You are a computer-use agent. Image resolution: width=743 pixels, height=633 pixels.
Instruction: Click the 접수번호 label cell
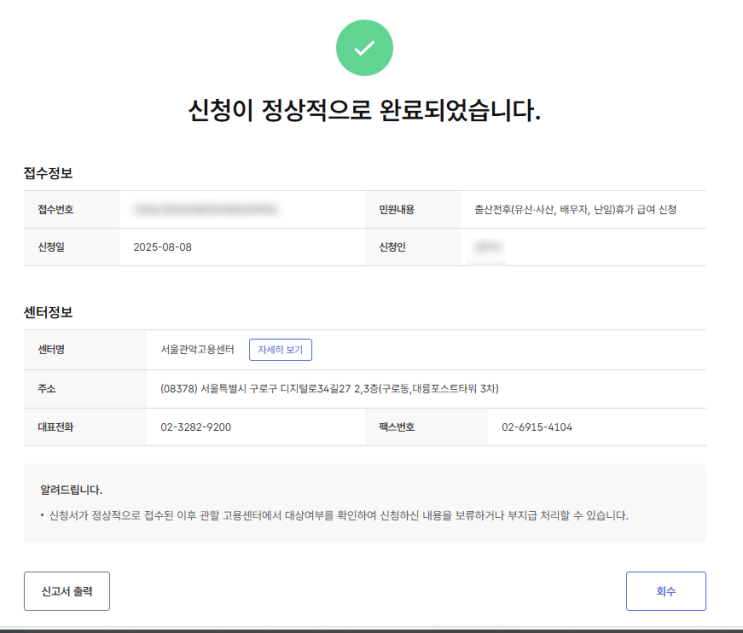[x=72, y=209]
